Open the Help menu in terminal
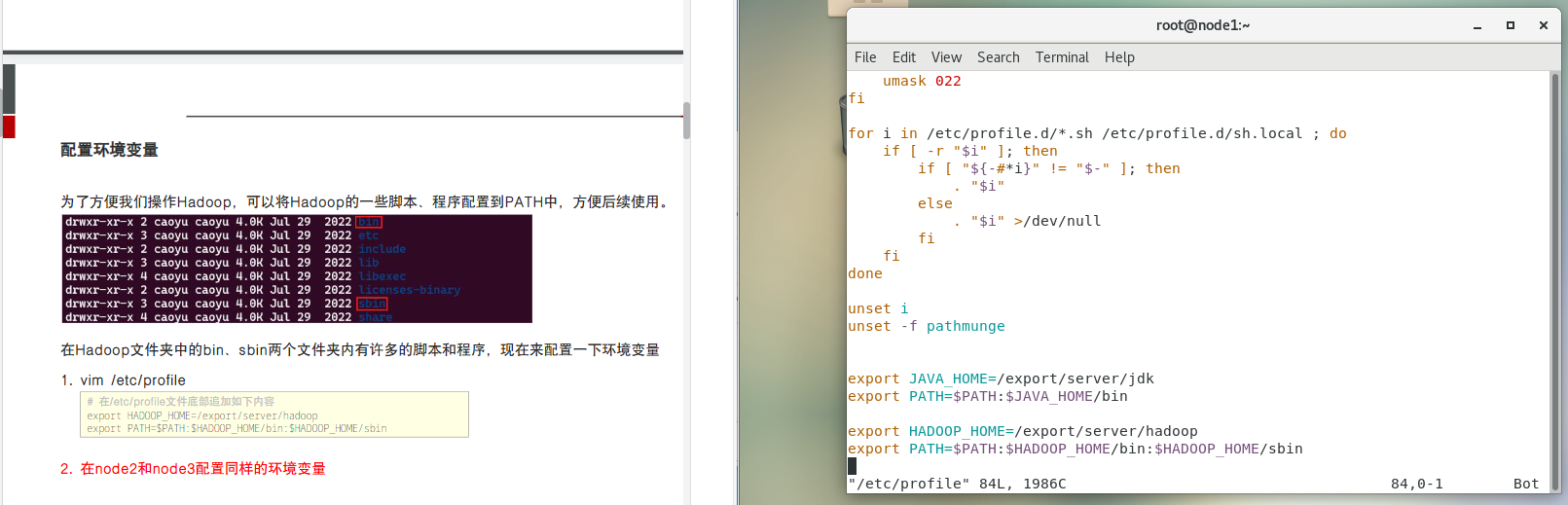Image resolution: width=1568 pixels, height=505 pixels. click(1119, 57)
